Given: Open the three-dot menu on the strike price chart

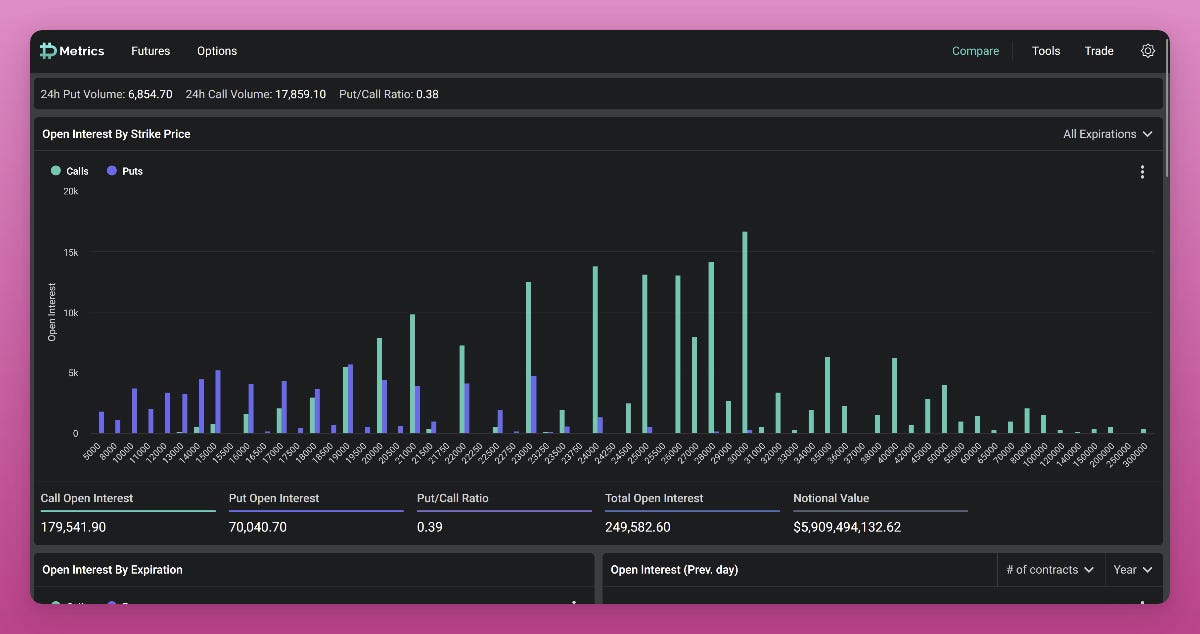Looking at the screenshot, I should coord(1142,171).
